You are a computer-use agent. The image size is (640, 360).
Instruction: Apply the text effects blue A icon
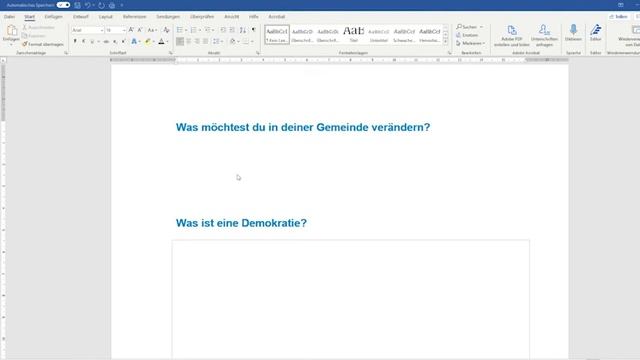pyautogui.click(x=134, y=41)
